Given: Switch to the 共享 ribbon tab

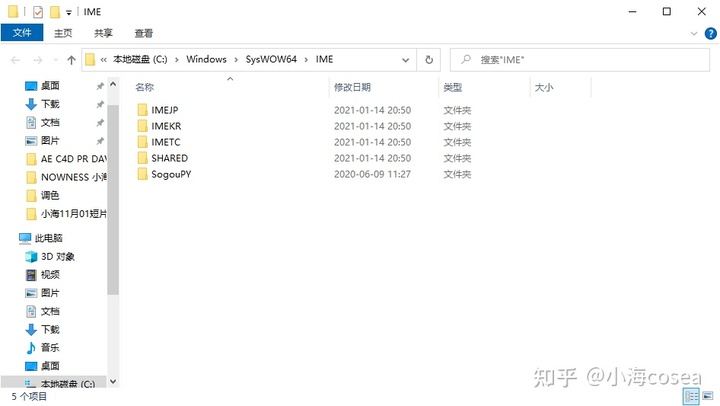Looking at the screenshot, I should pyautogui.click(x=103, y=33).
